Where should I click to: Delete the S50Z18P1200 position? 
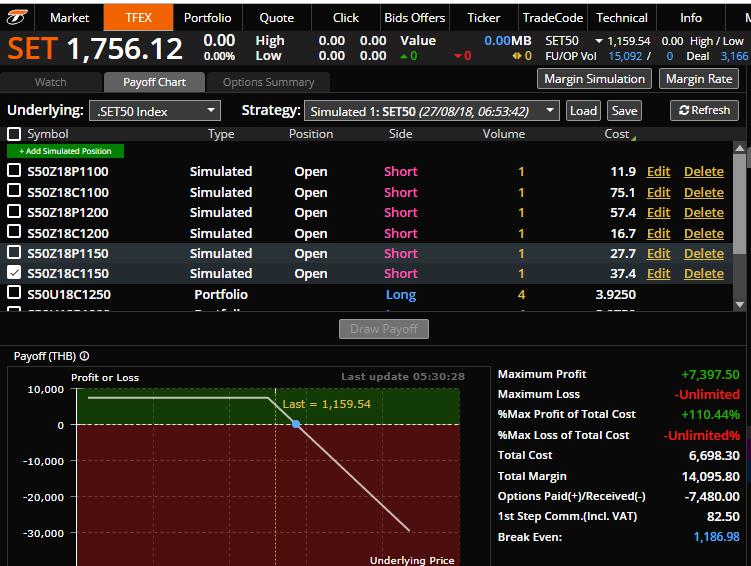tap(704, 213)
